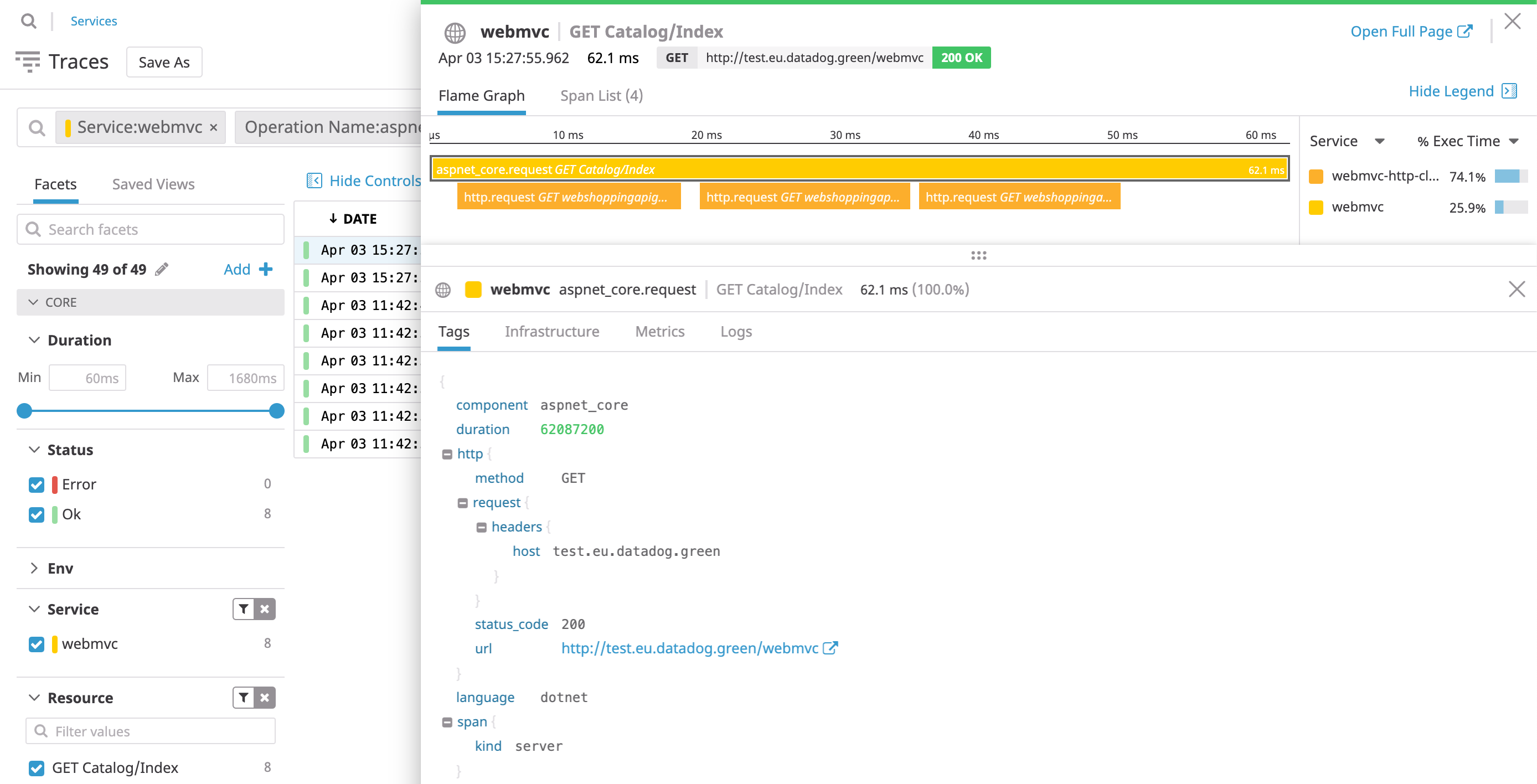
Task: Click the search magnifier icon top left
Action: (x=29, y=21)
